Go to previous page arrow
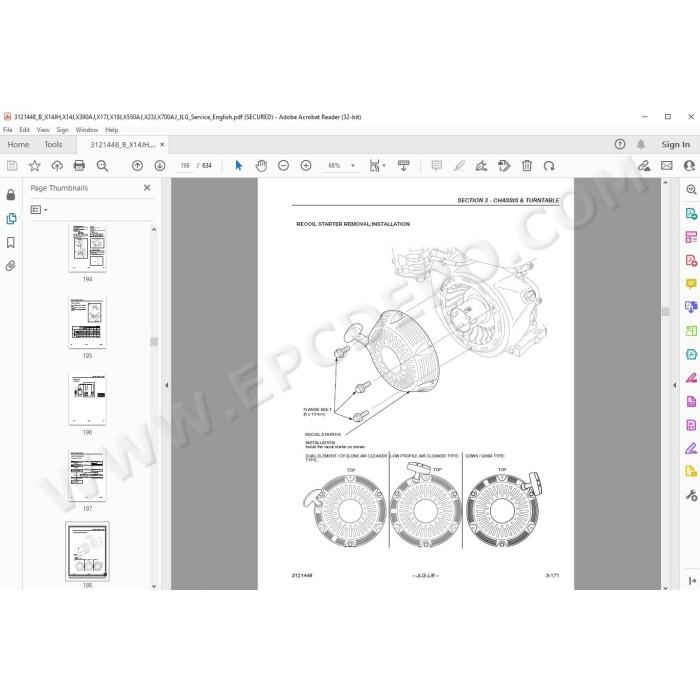The image size is (700, 700). click(x=137, y=166)
